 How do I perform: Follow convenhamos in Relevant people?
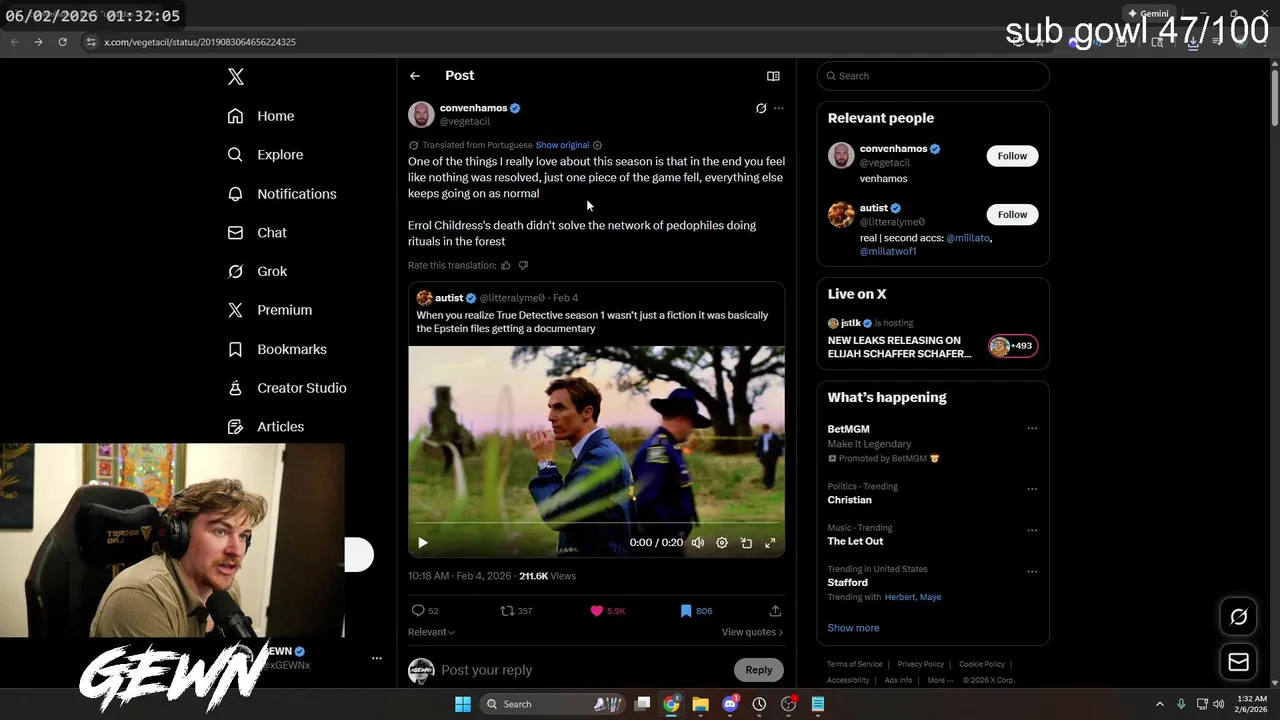1012,156
